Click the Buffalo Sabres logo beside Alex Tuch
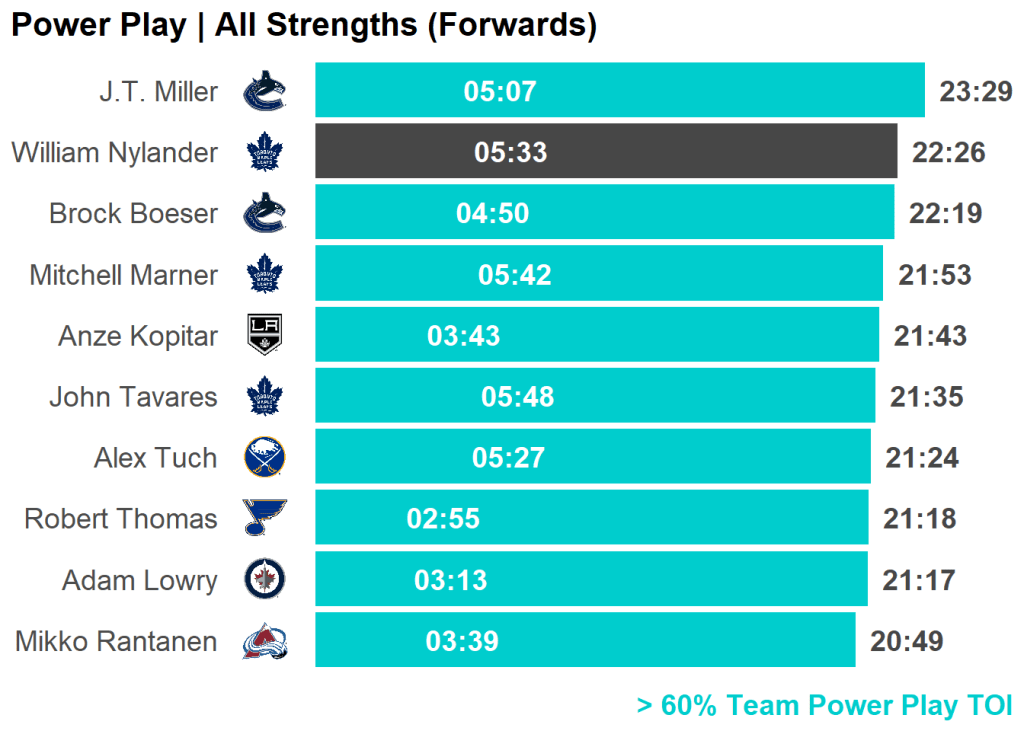This screenshot has height=731, width=1024. click(265, 458)
